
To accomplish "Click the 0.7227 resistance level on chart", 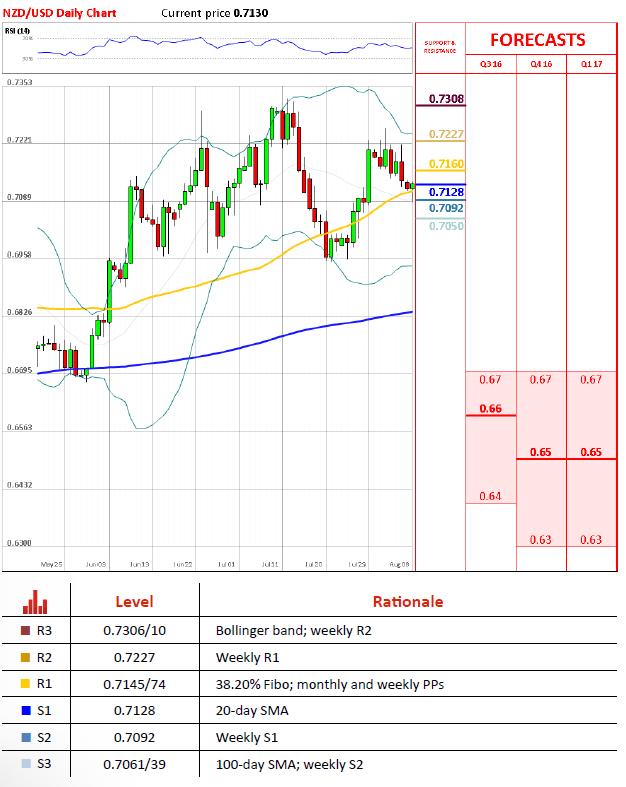I will pyautogui.click(x=446, y=134).
